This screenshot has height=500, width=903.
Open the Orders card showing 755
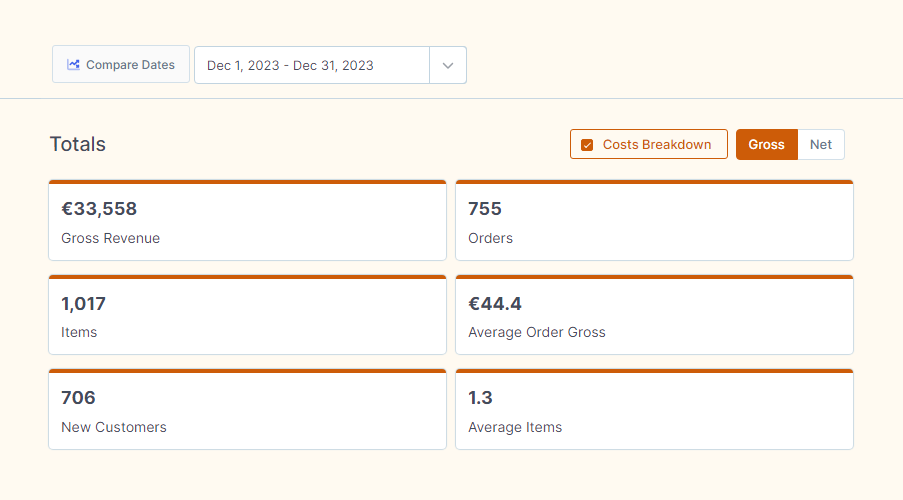tap(654, 220)
